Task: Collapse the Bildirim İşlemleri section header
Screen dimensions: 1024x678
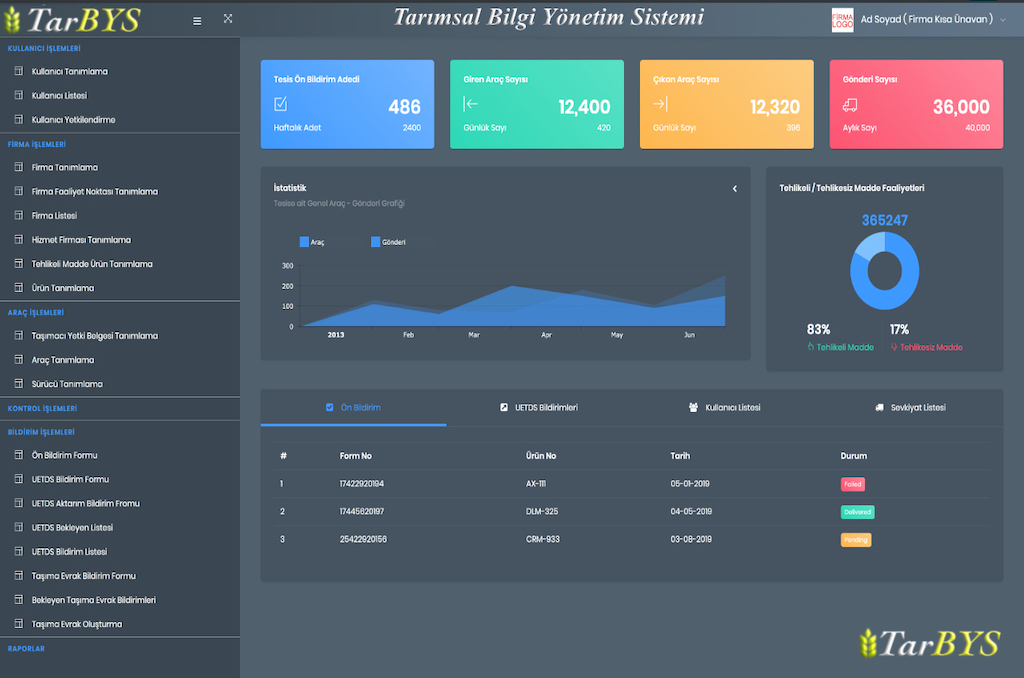Action: click(41, 432)
